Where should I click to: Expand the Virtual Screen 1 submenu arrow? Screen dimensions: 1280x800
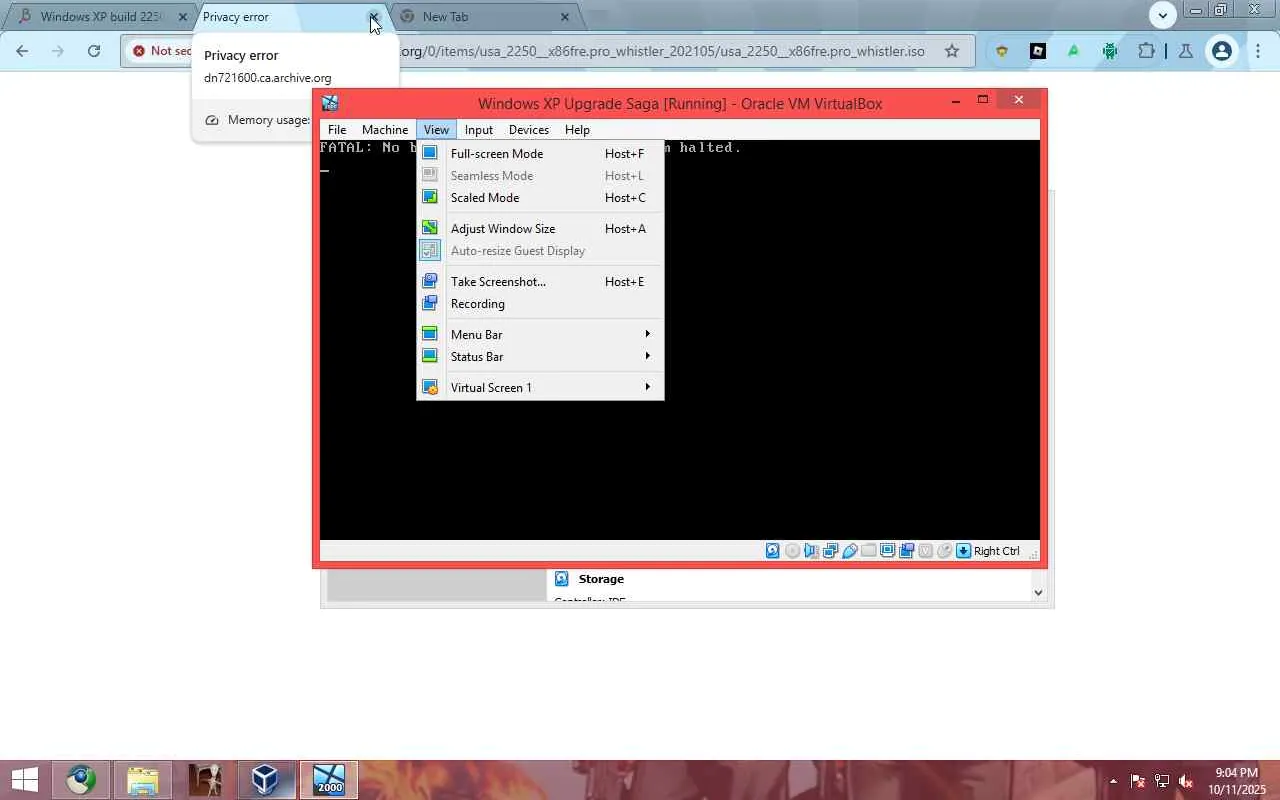point(647,387)
